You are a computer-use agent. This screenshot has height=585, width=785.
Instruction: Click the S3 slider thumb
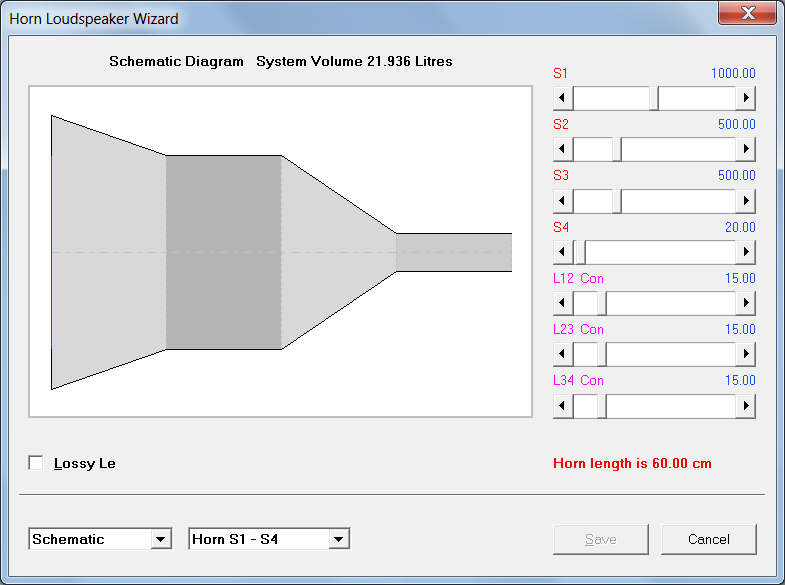coord(617,200)
